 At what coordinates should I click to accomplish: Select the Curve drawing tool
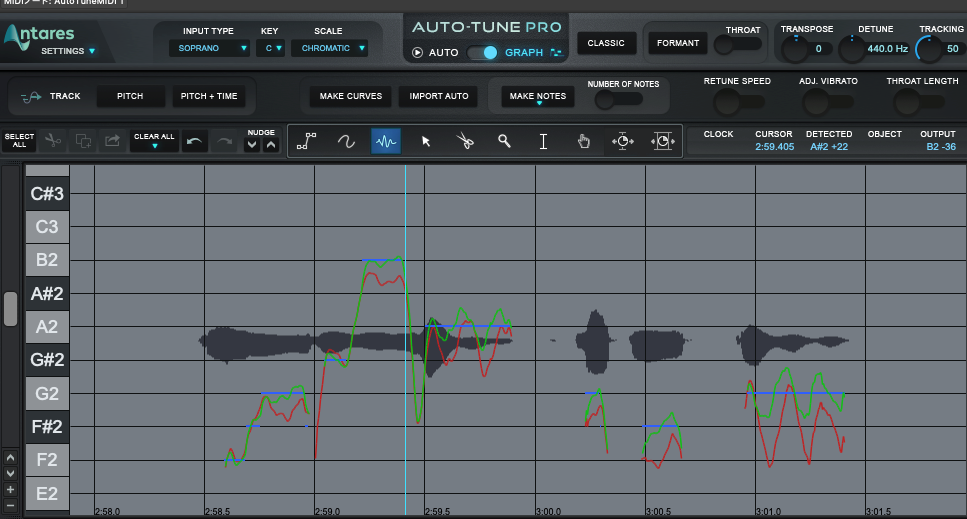point(346,141)
